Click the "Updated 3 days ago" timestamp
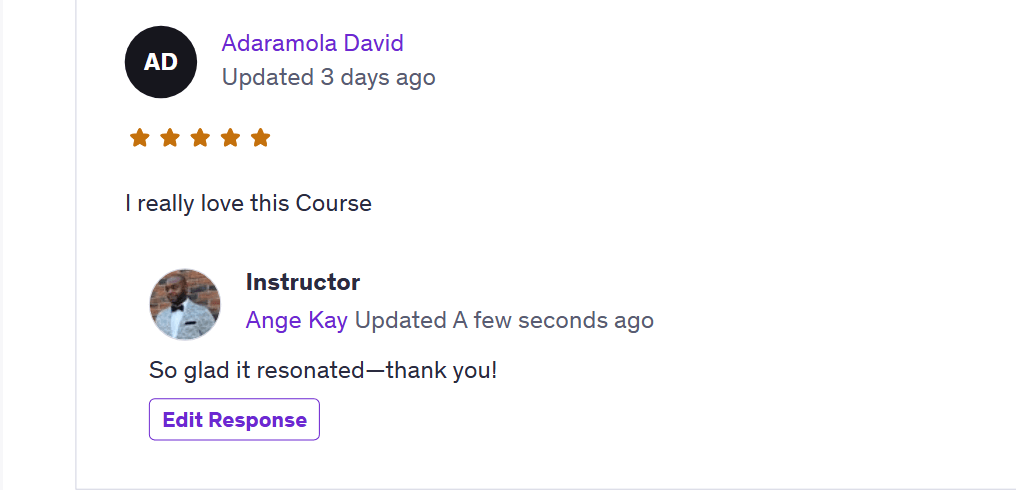1016x490 pixels. pos(328,77)
